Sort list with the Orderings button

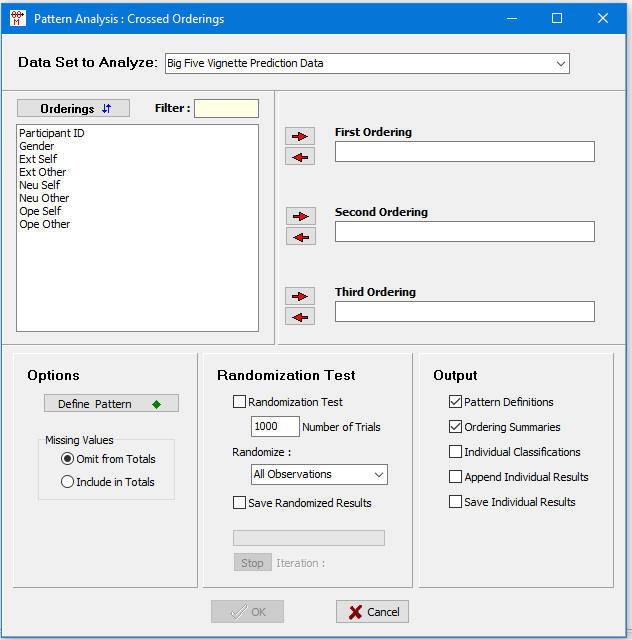pyautogui.click(x=73, y=108)
